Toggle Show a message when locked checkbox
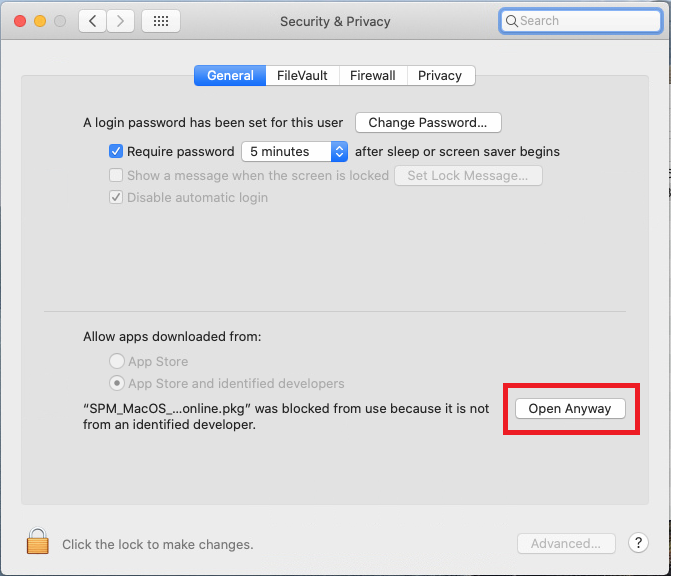The width and height of the screenshot is (673, 576). point(116,175)
